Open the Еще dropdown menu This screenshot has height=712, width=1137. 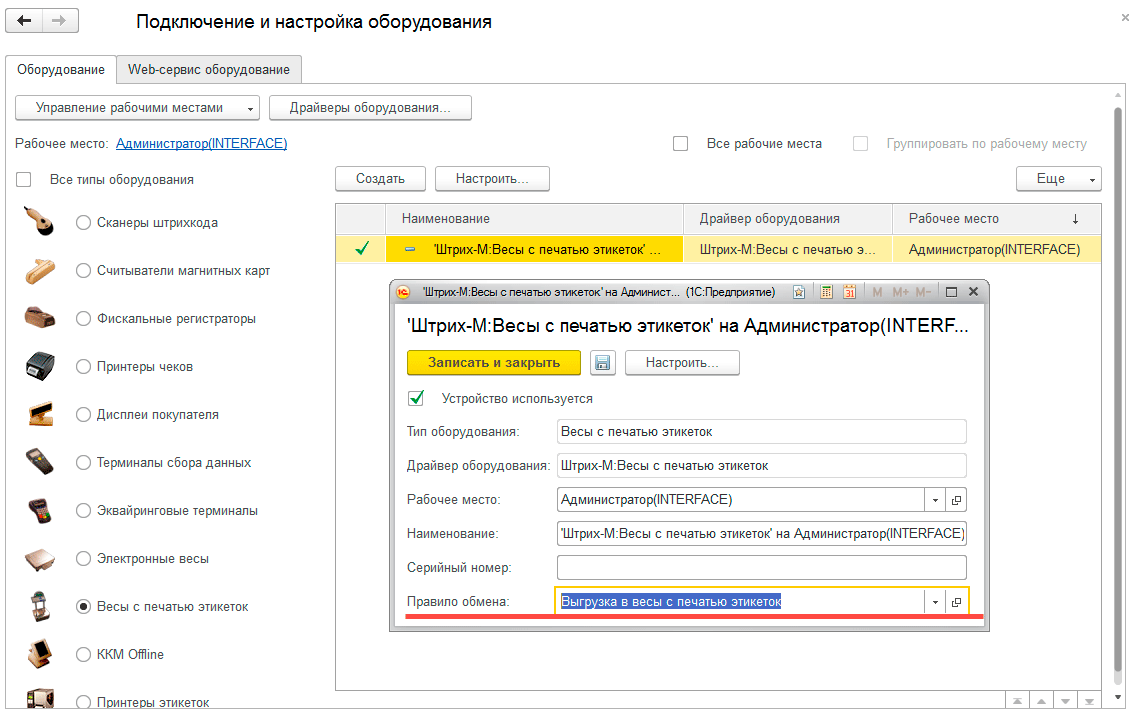(1058, 179)
